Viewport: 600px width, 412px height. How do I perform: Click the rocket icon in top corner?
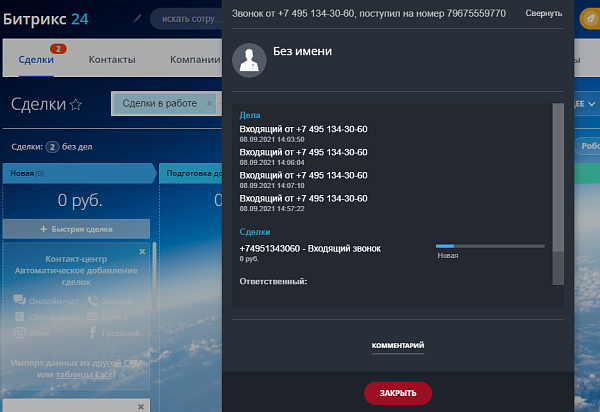coord(590,19)
